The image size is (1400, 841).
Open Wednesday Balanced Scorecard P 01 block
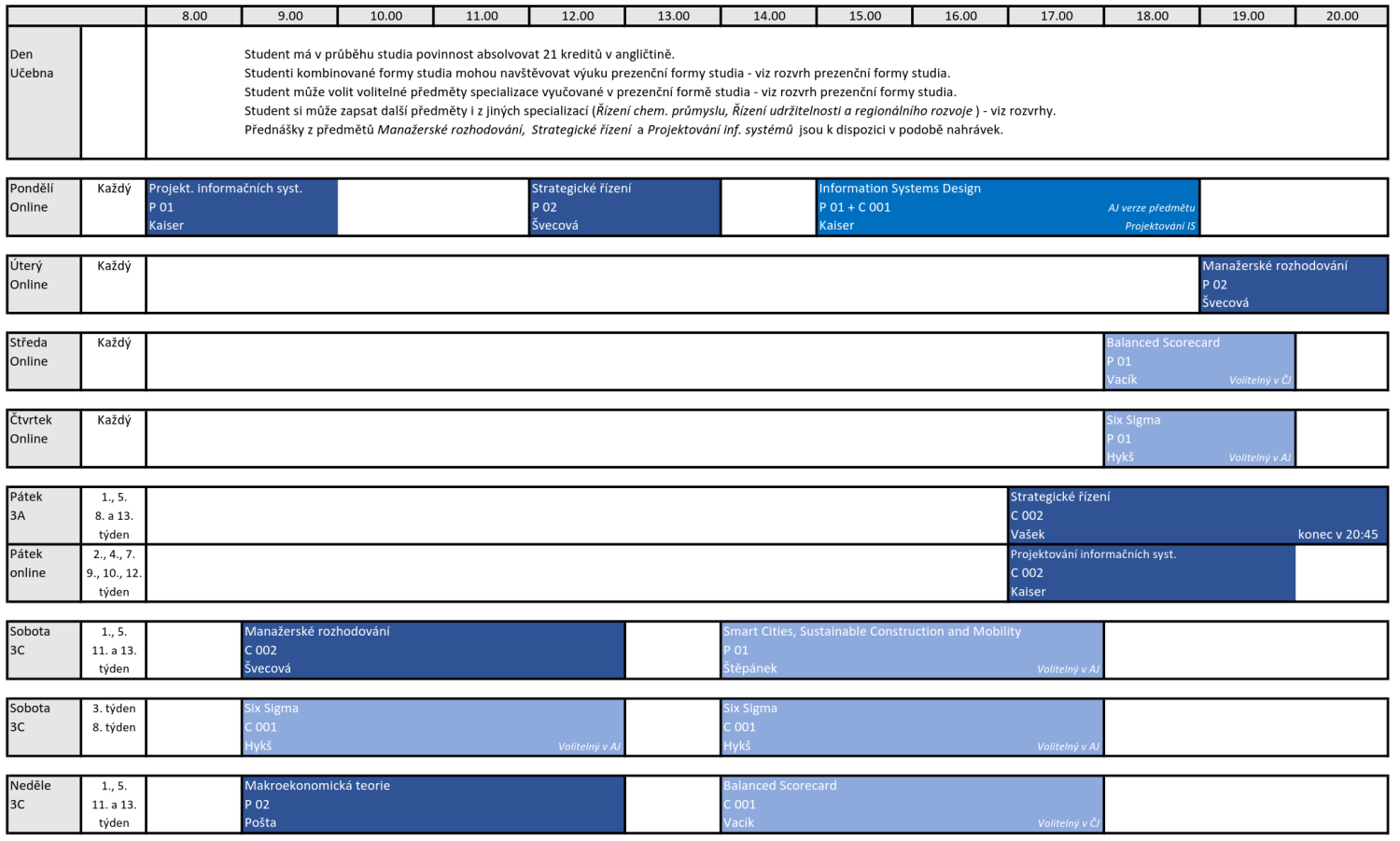click(x=1200, y=361)
